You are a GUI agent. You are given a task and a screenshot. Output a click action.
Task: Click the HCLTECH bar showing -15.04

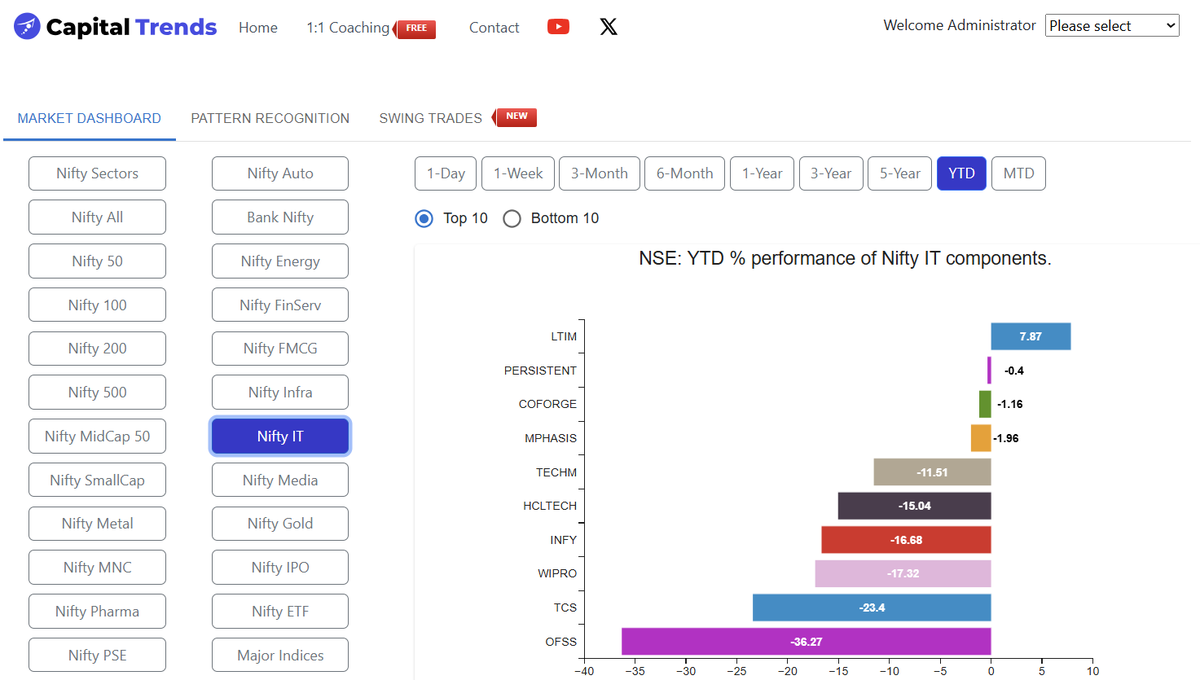pos(914,505)
